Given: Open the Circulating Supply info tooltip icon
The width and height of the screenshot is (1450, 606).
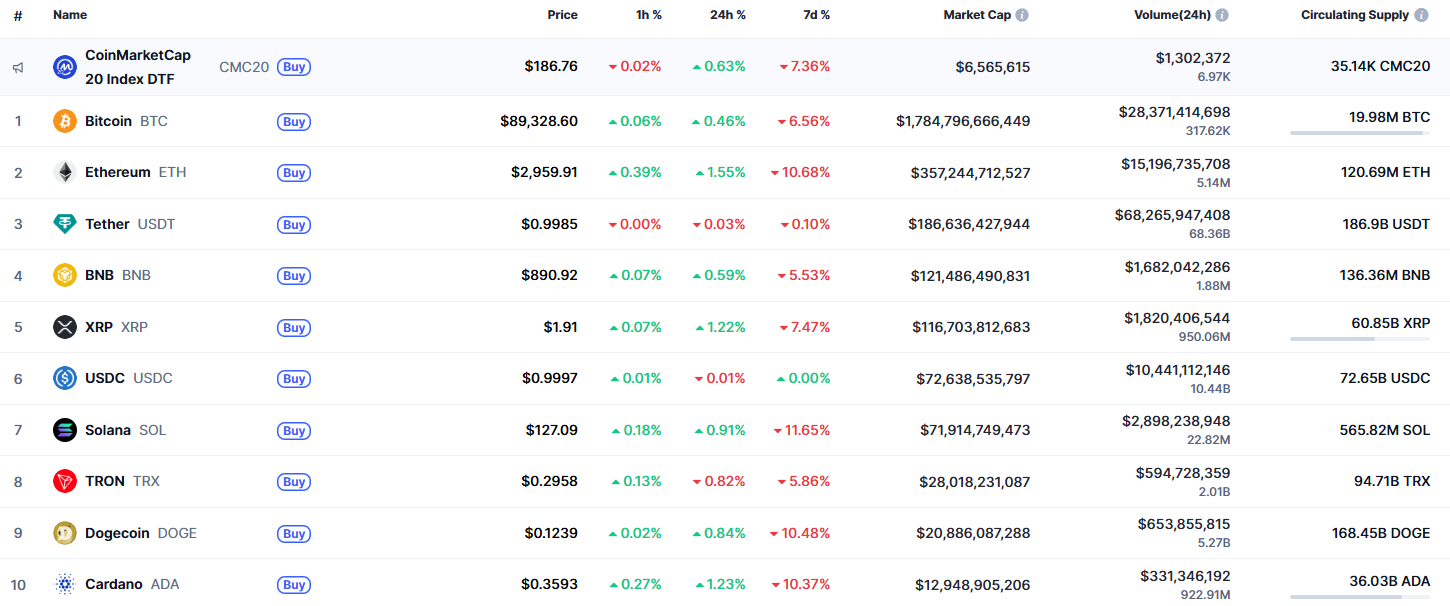Looking at the screenshot, I should [1421, 14].
